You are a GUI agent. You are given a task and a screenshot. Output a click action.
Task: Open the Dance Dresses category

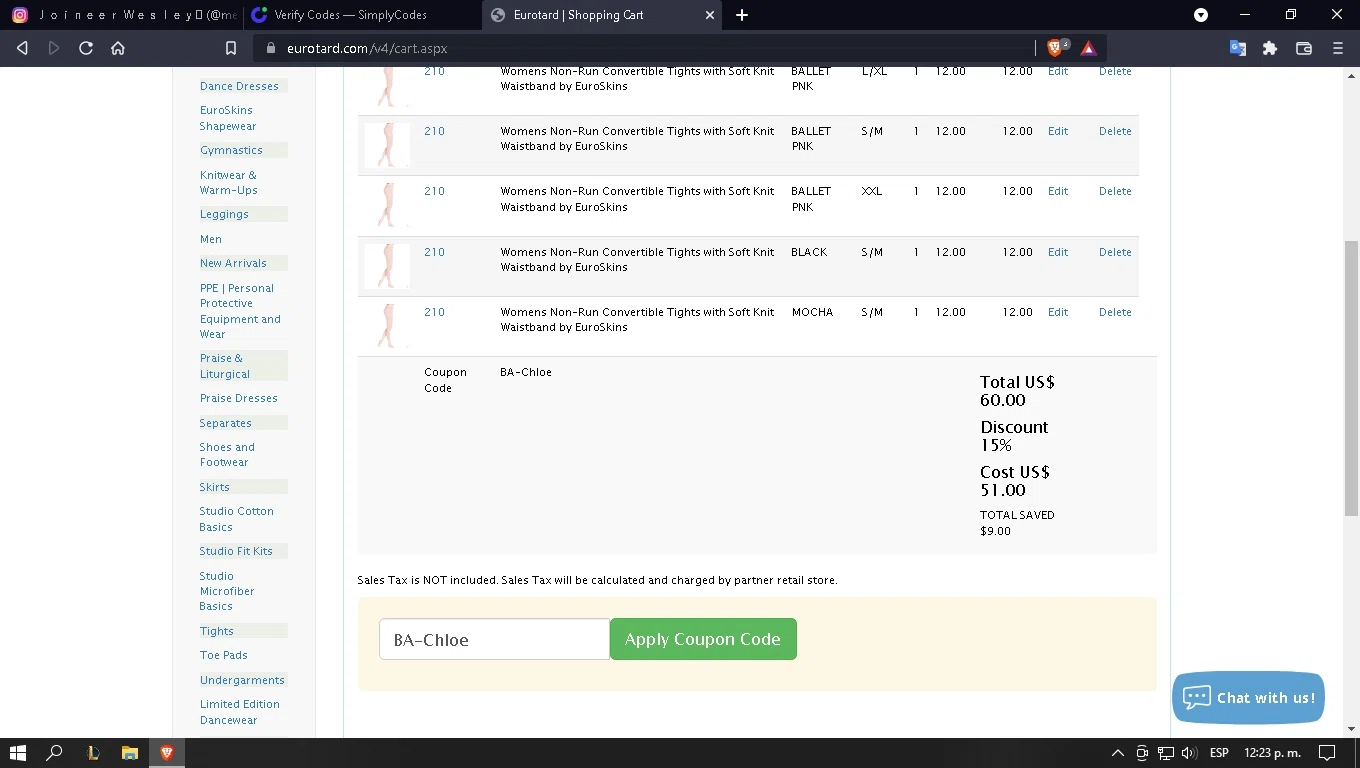click(239, 86)
